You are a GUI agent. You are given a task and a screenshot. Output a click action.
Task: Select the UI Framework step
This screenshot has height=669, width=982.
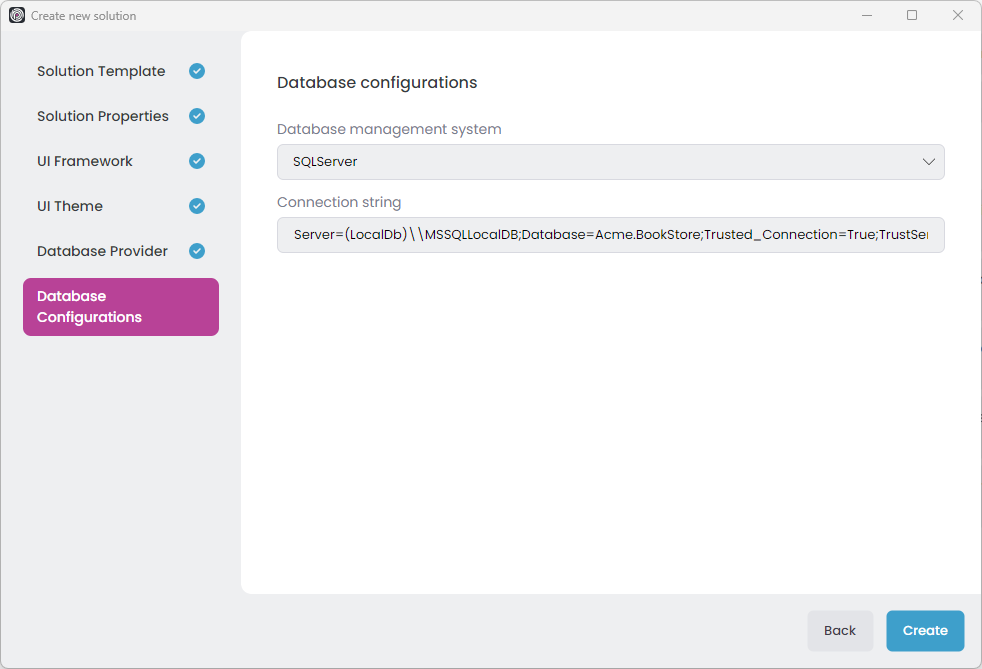click(x=85, y=161)
